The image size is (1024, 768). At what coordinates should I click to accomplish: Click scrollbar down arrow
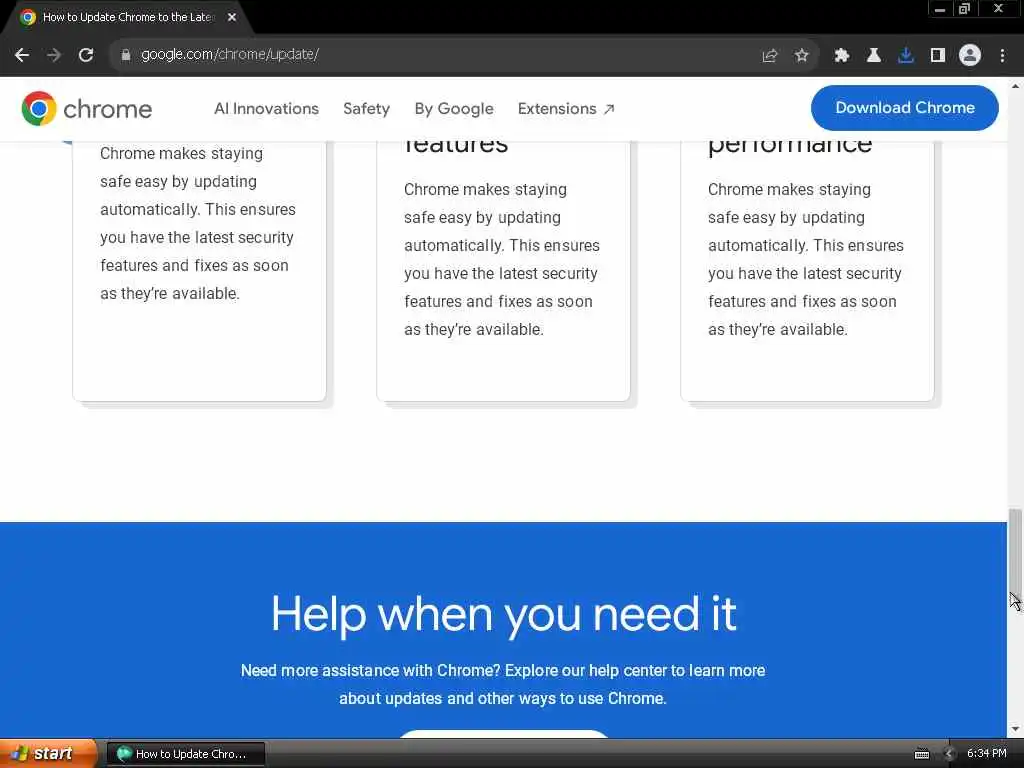(1015, 729)
